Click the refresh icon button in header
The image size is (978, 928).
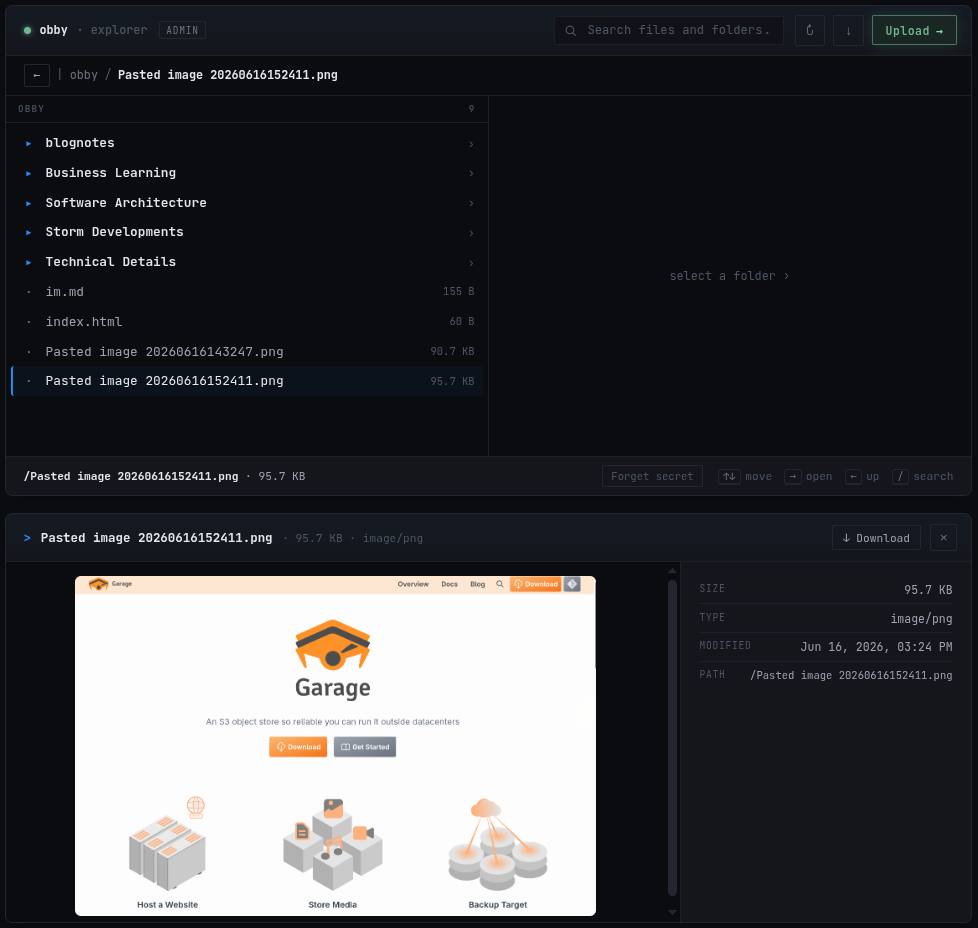(810, 30)
